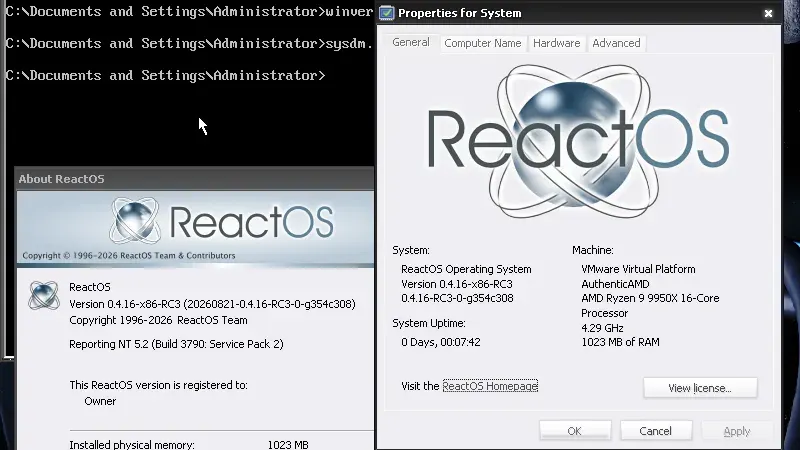Open the View license... dialog
Viewport: 800px width, 450px height.
[x=700, y=388]
